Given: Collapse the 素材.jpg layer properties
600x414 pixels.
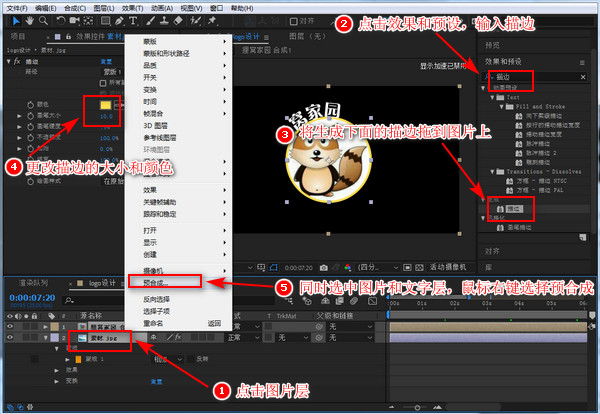Looking at the screenshot, I should [x=46, y=337].
